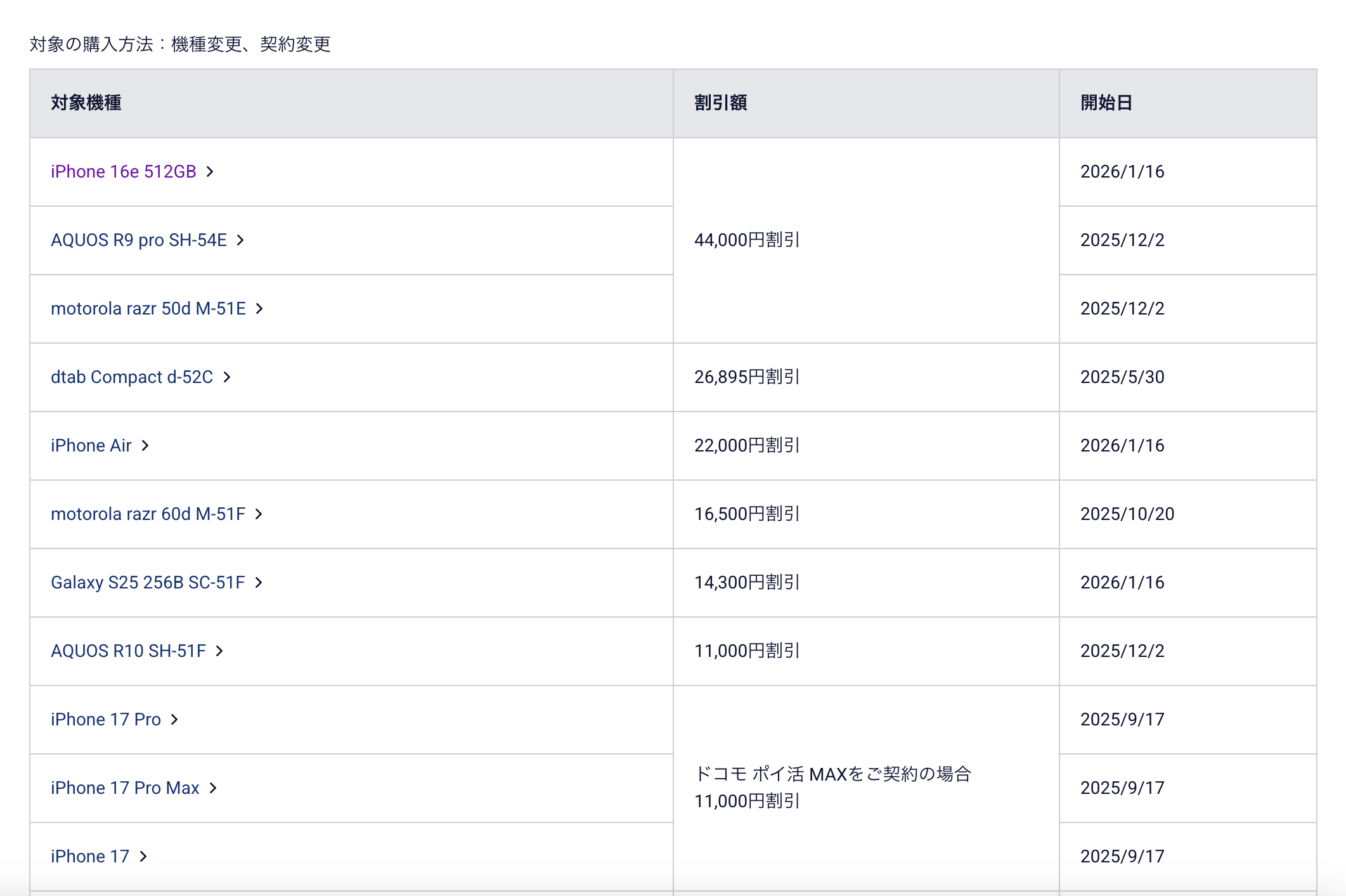Viewport: 1346px width, 896px height.
Task: Open the iPhone 16e 512GB link
Action: (x=123, y=172)
